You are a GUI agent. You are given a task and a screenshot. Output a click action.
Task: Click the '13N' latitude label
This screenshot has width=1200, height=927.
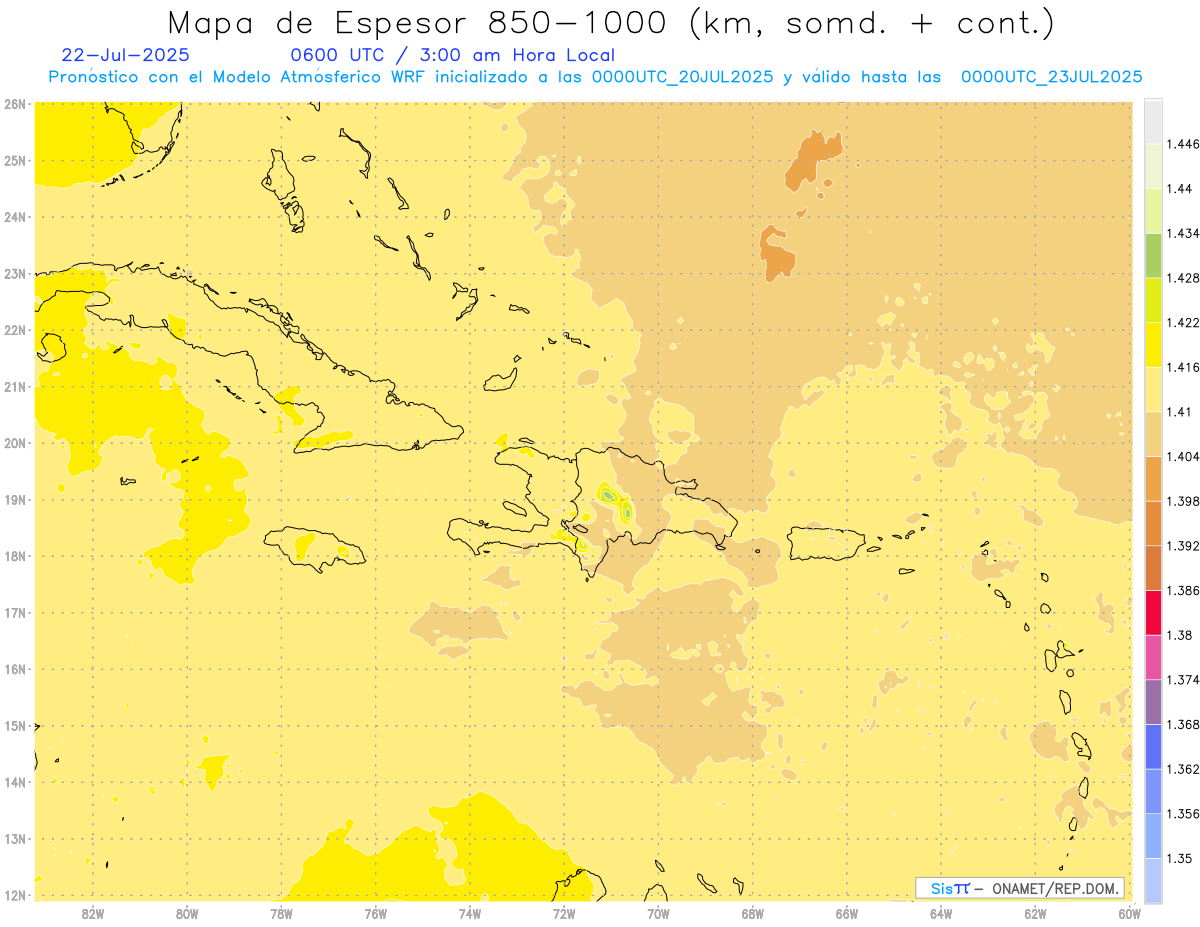[14, 839]
